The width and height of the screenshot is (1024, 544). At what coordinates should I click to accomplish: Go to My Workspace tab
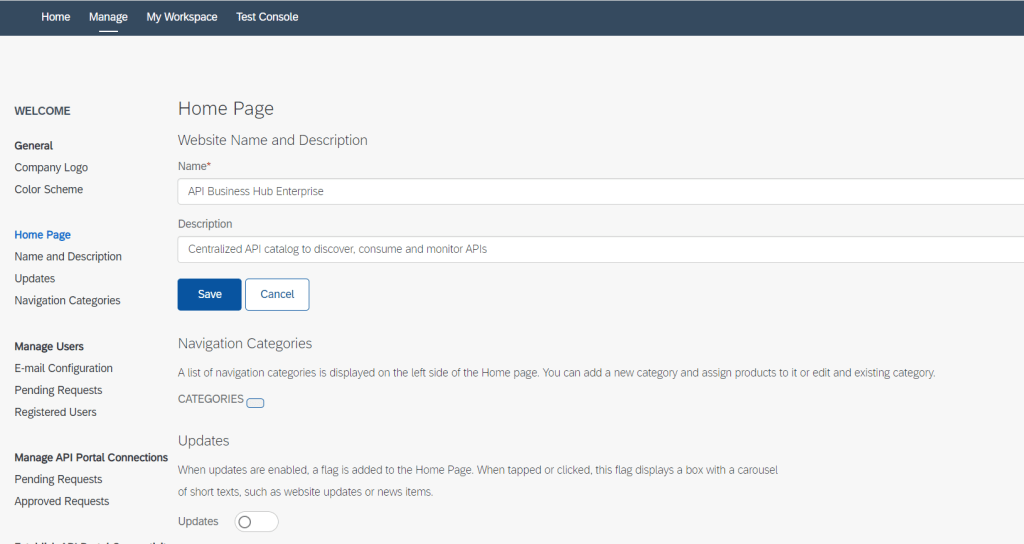(x=182, y=17)
